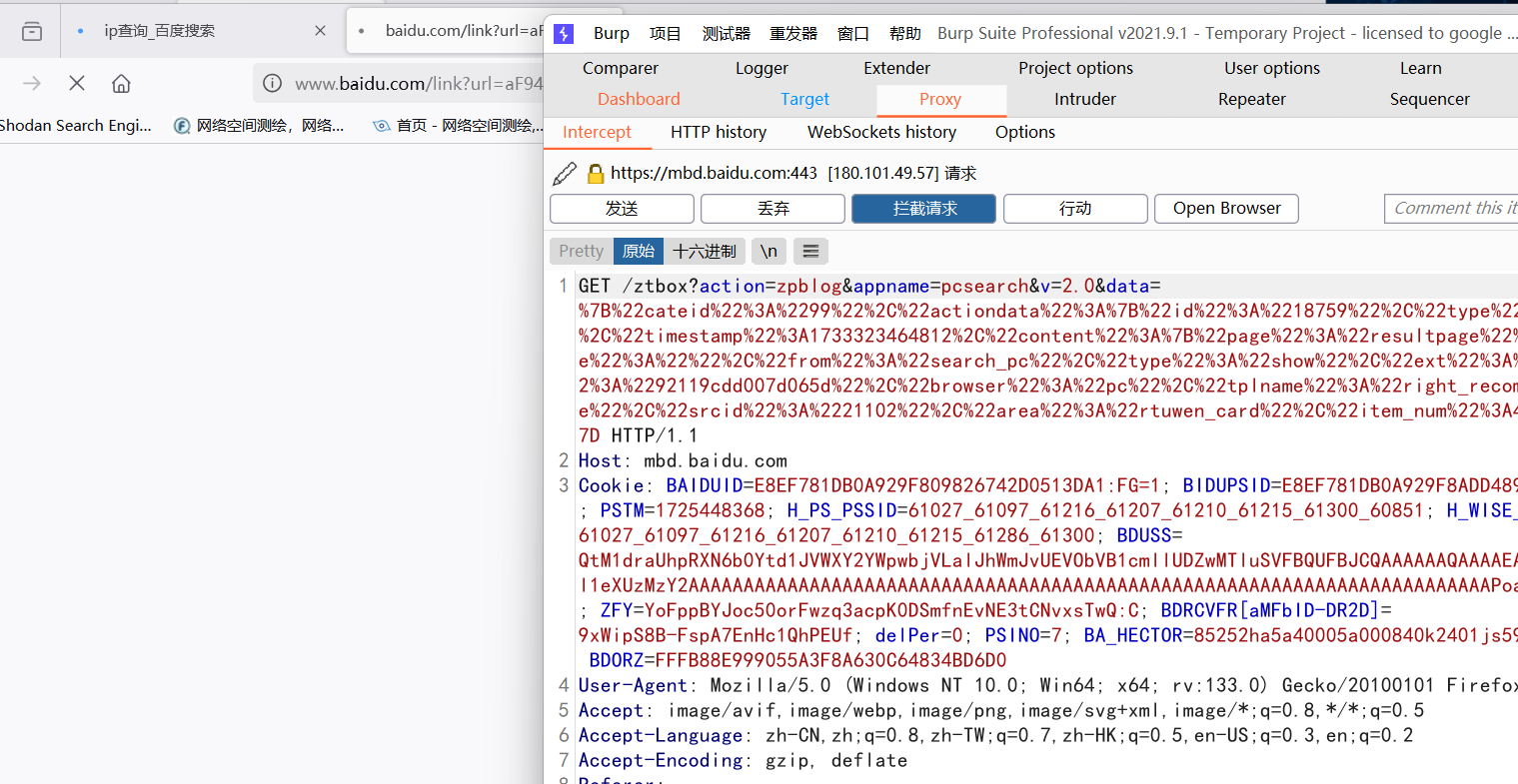Open the 项目 menu
The height and width of the screenshot is (784, 1518).
666,34
